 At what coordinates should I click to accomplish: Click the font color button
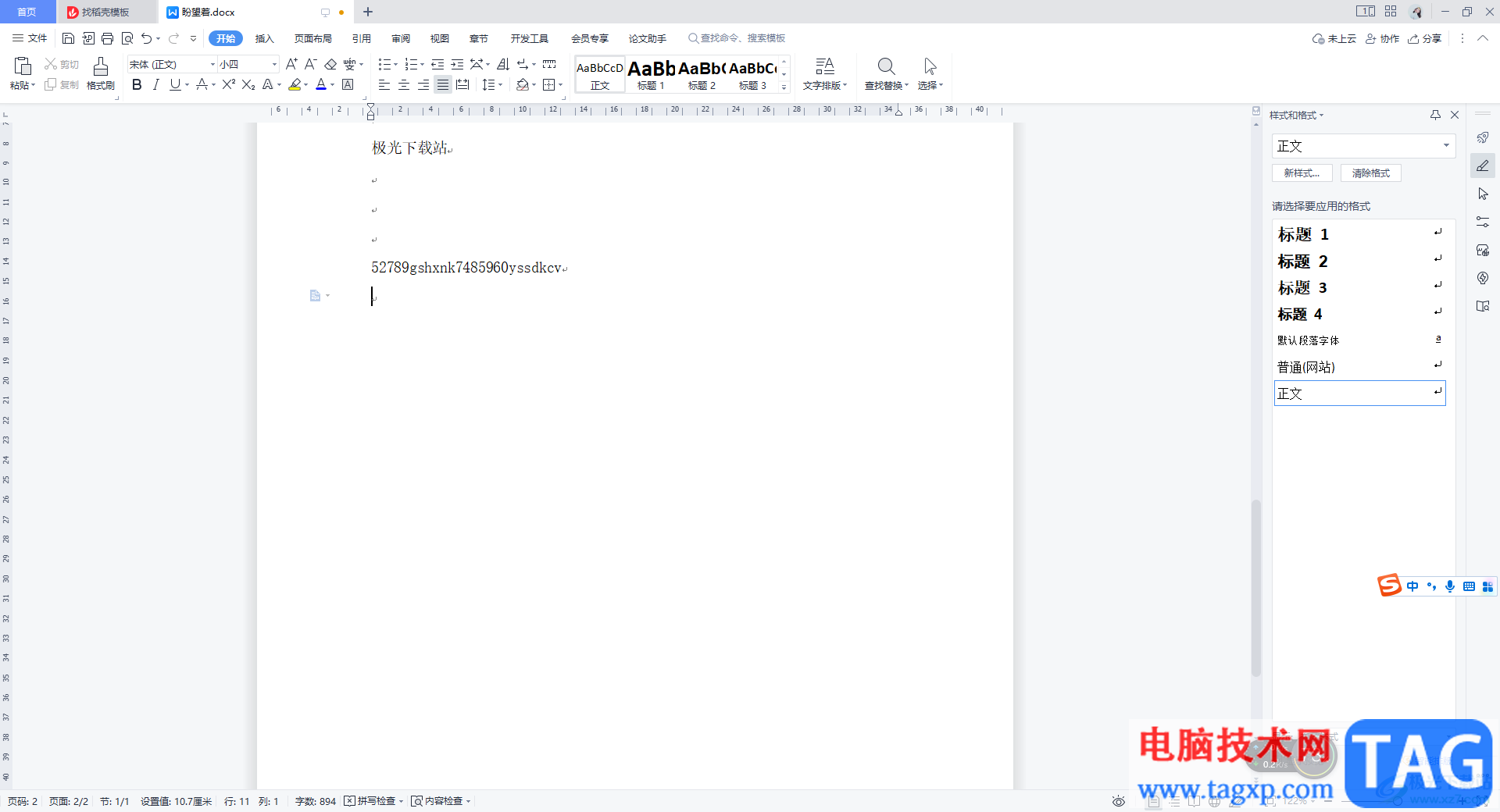(x=321, y=84)
